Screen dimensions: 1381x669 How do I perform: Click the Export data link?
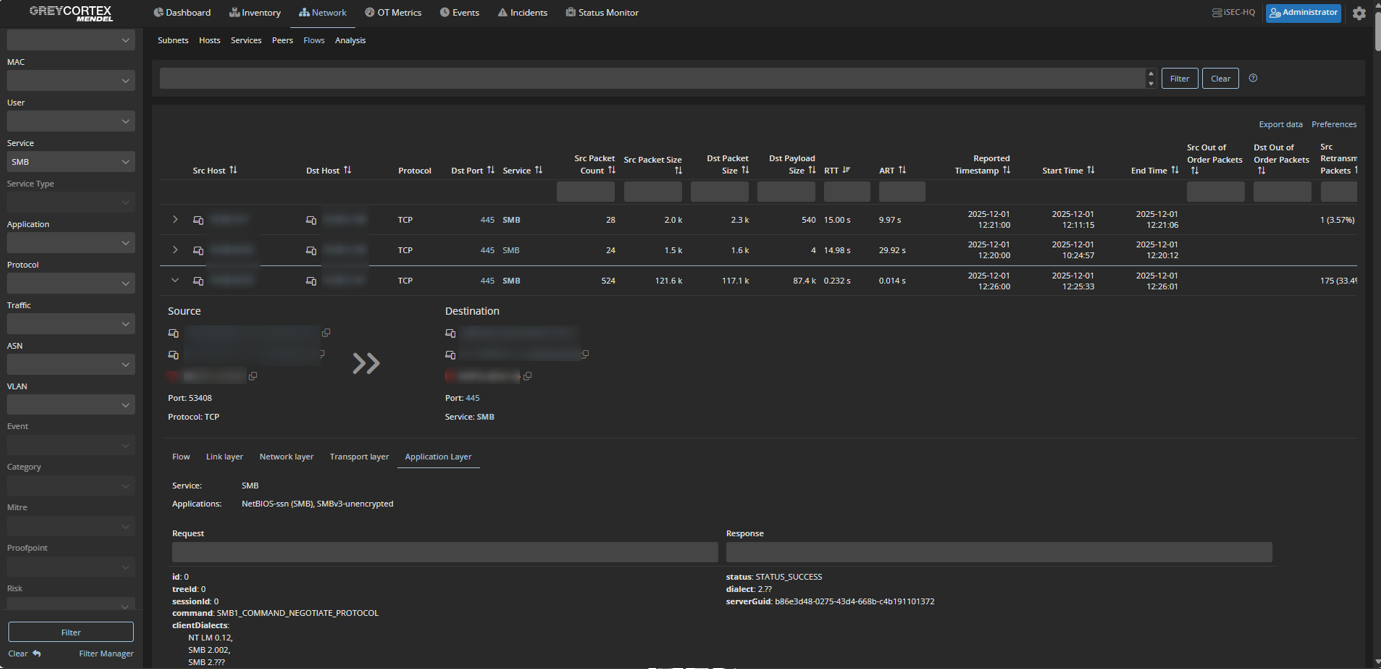click(1280, 124)
